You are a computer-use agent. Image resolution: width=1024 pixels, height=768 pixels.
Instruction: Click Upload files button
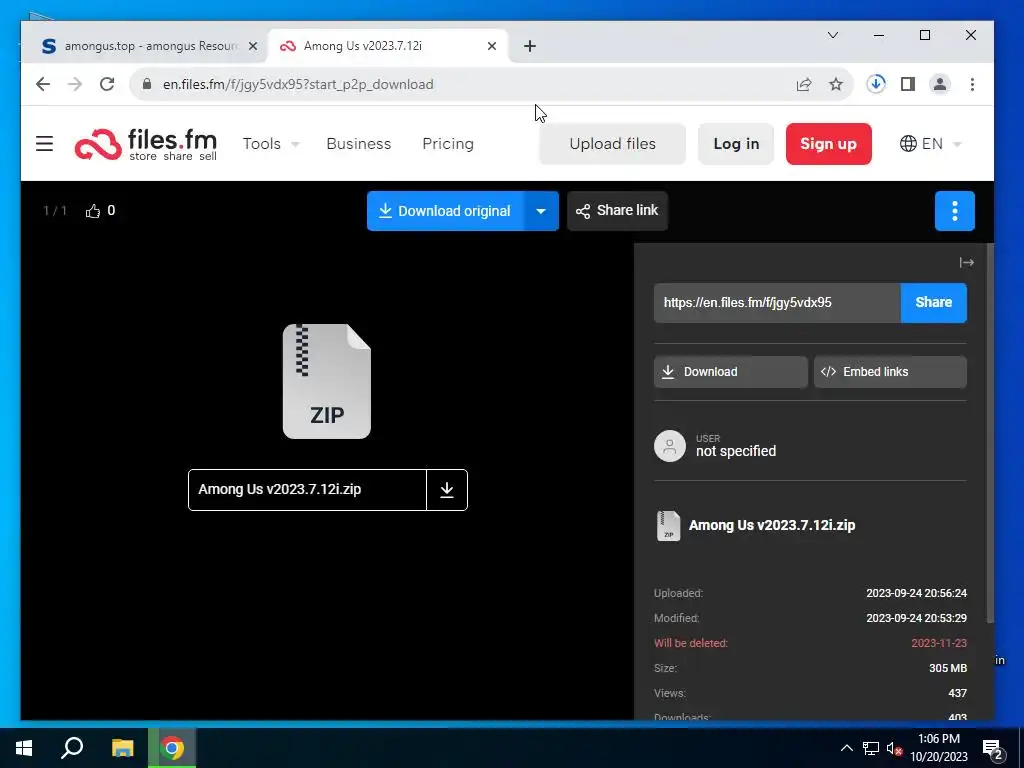(x=612, y=144)
